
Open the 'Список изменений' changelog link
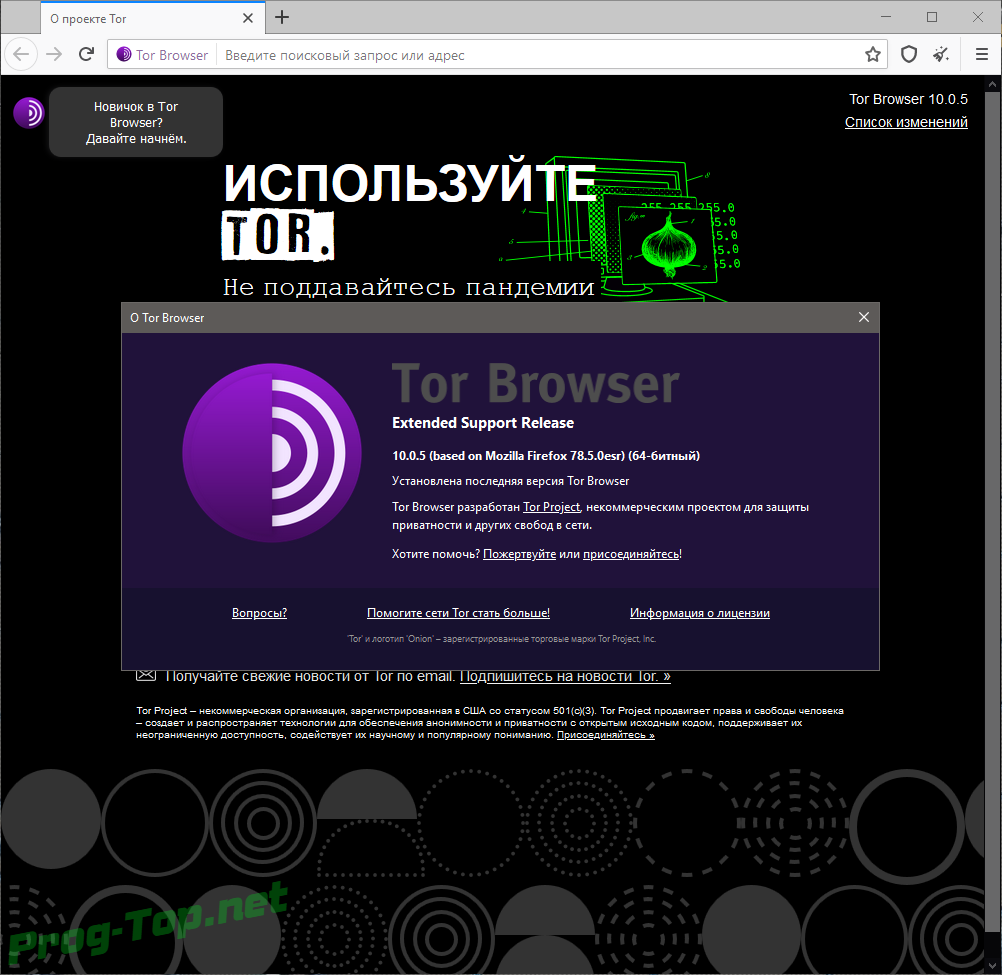tap(906, 122)
